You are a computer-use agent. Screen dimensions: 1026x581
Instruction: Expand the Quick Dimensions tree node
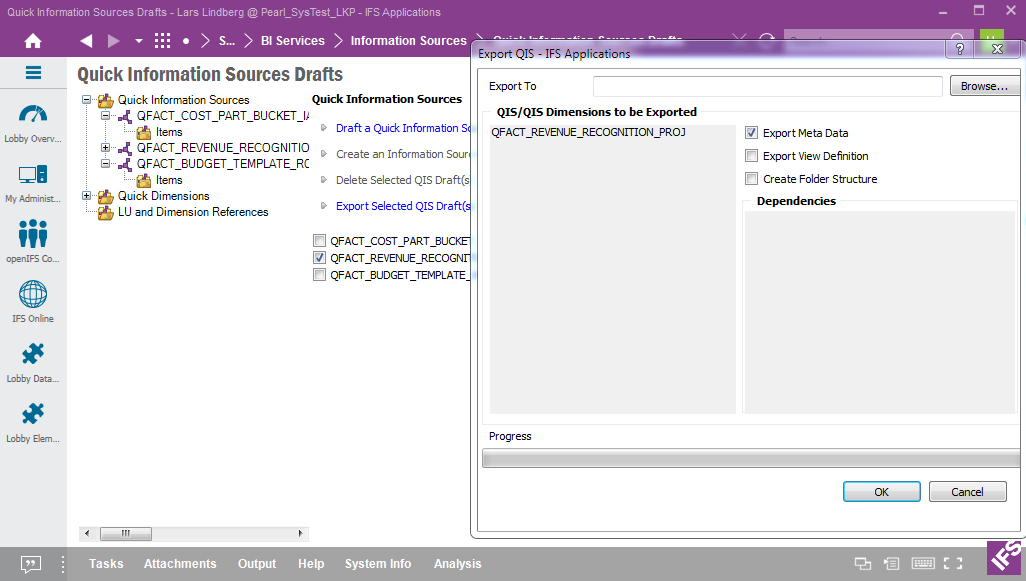[x=87, y=196]
